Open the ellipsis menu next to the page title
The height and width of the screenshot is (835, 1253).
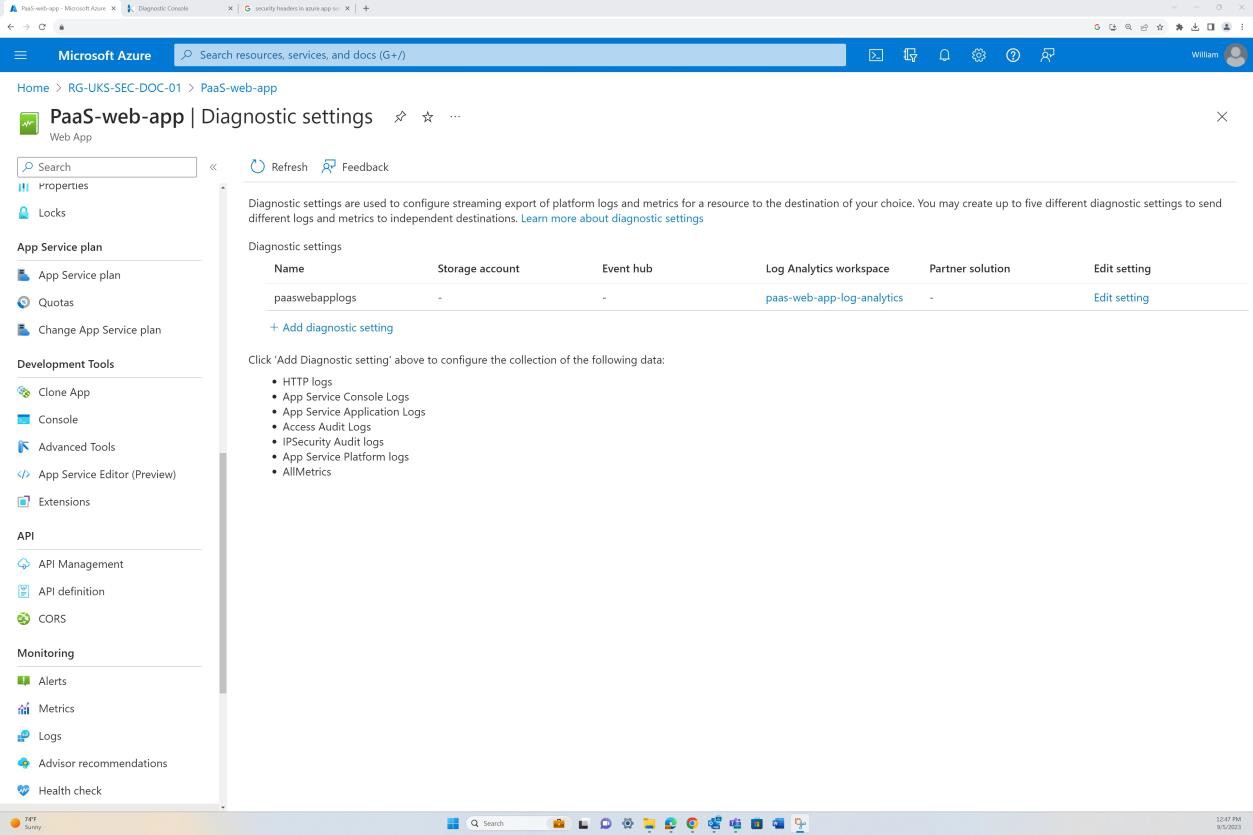pyautogui.click(x=455, y=117)
